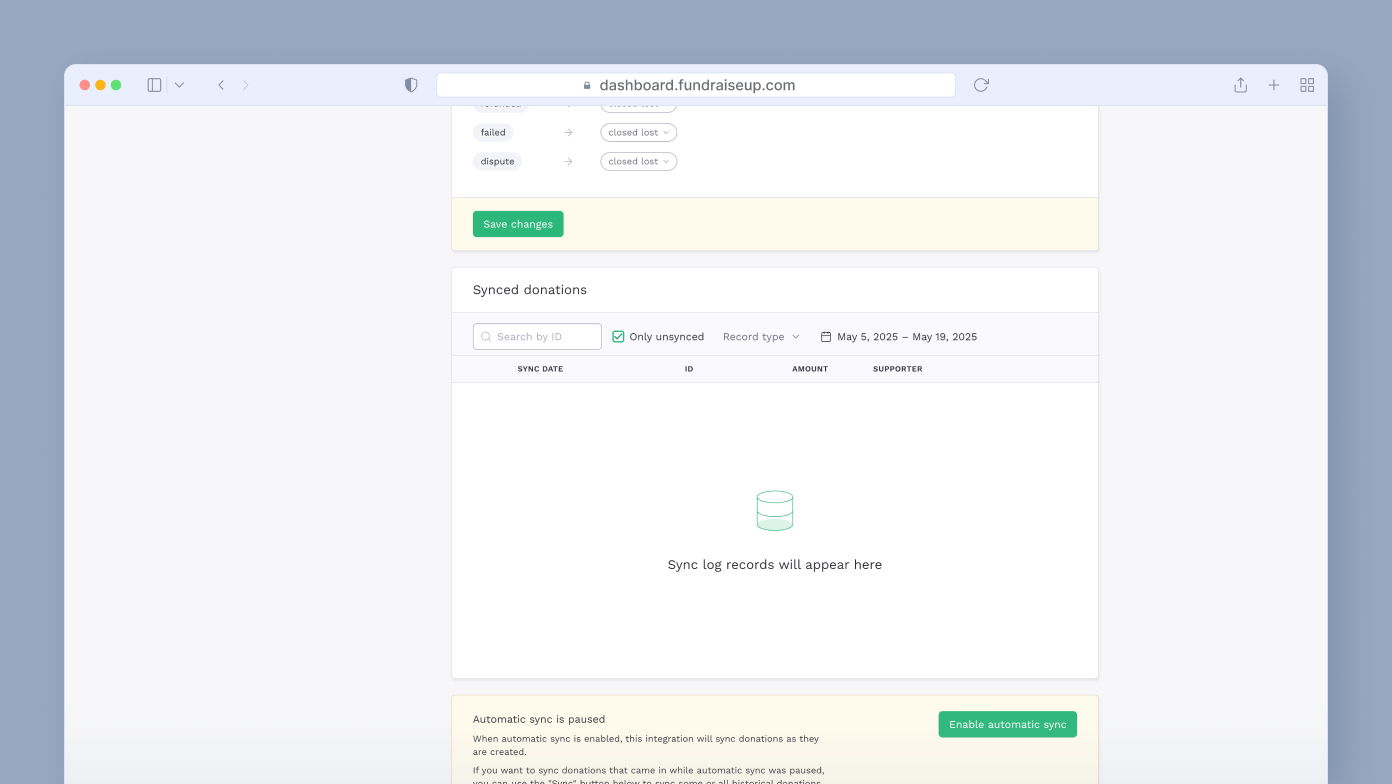Expand the closed lost dropdown for dispute
This screenshot has height=784, width=1392.
(x=638, y=161)
